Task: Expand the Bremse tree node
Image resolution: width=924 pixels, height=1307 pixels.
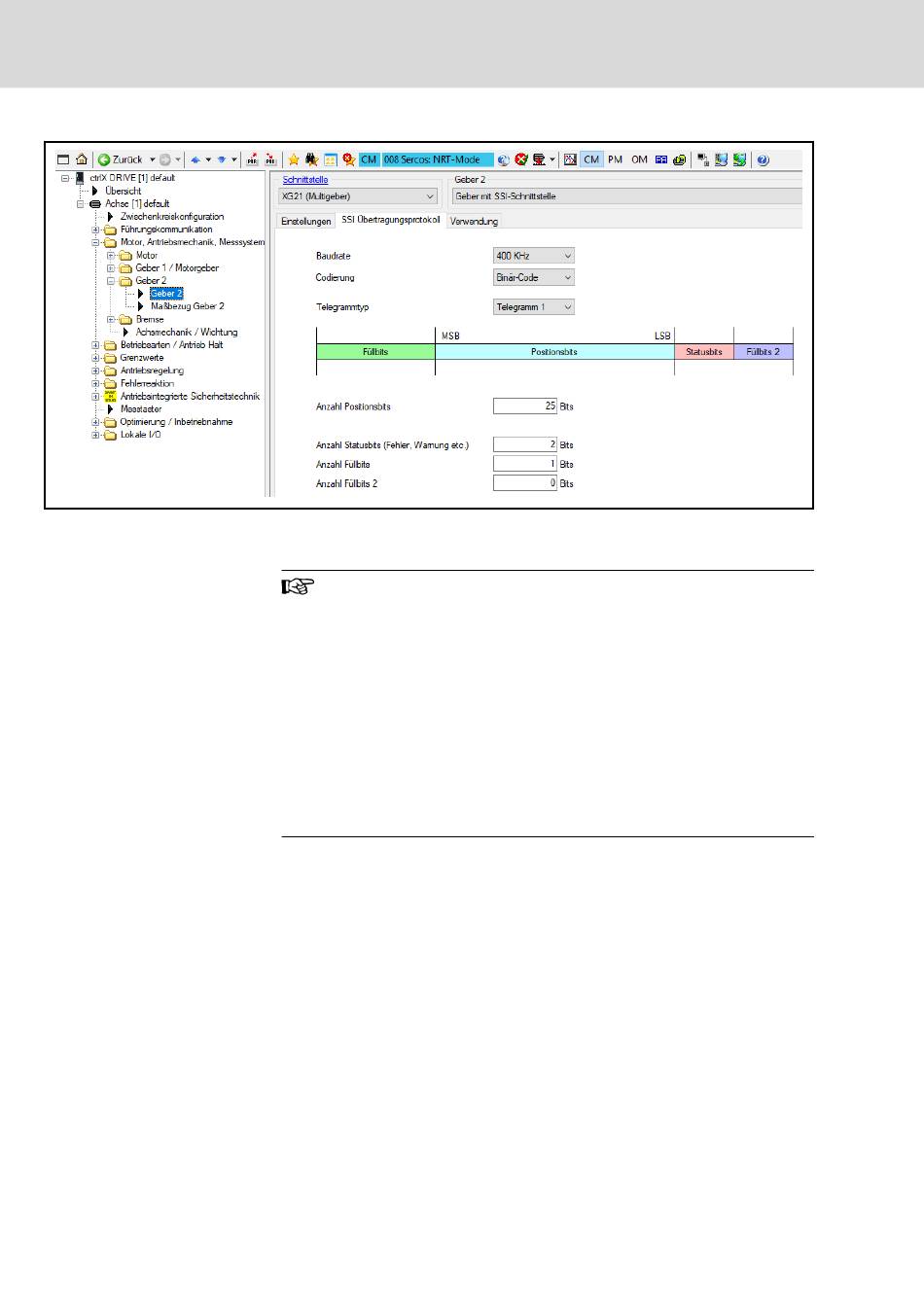Action: [111, 319]
